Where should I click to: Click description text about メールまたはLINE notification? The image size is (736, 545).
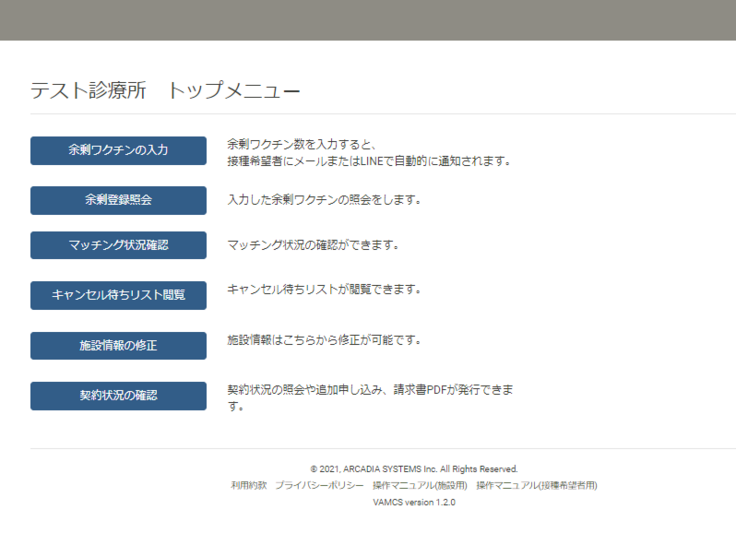pyautogui.click(x=369, y=160)
